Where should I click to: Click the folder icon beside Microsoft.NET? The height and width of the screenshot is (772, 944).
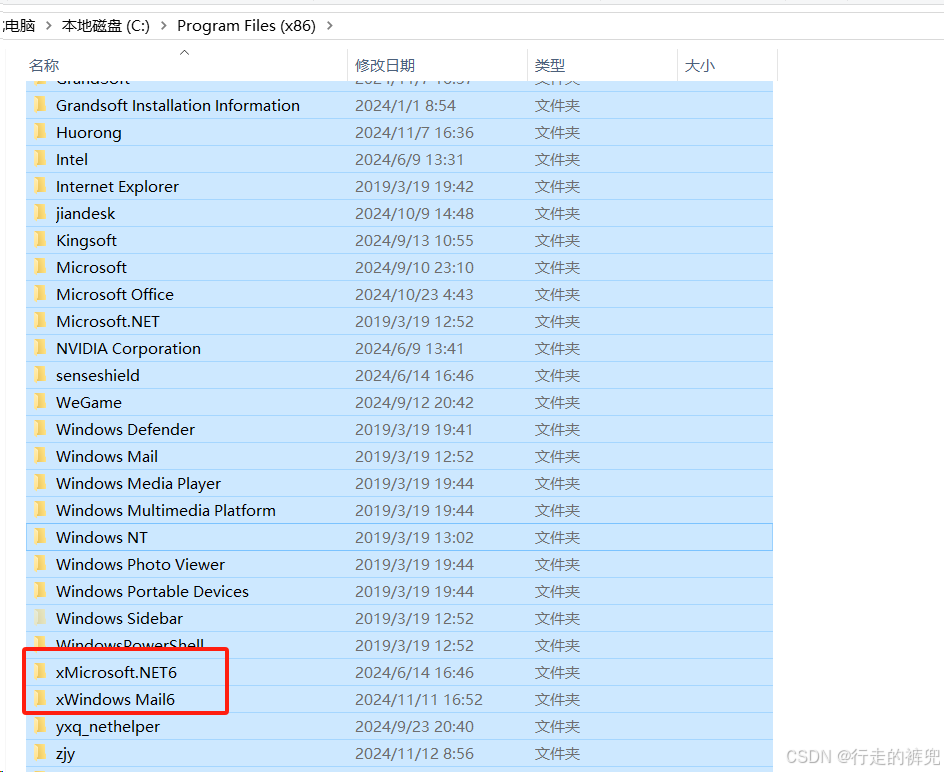40,320
